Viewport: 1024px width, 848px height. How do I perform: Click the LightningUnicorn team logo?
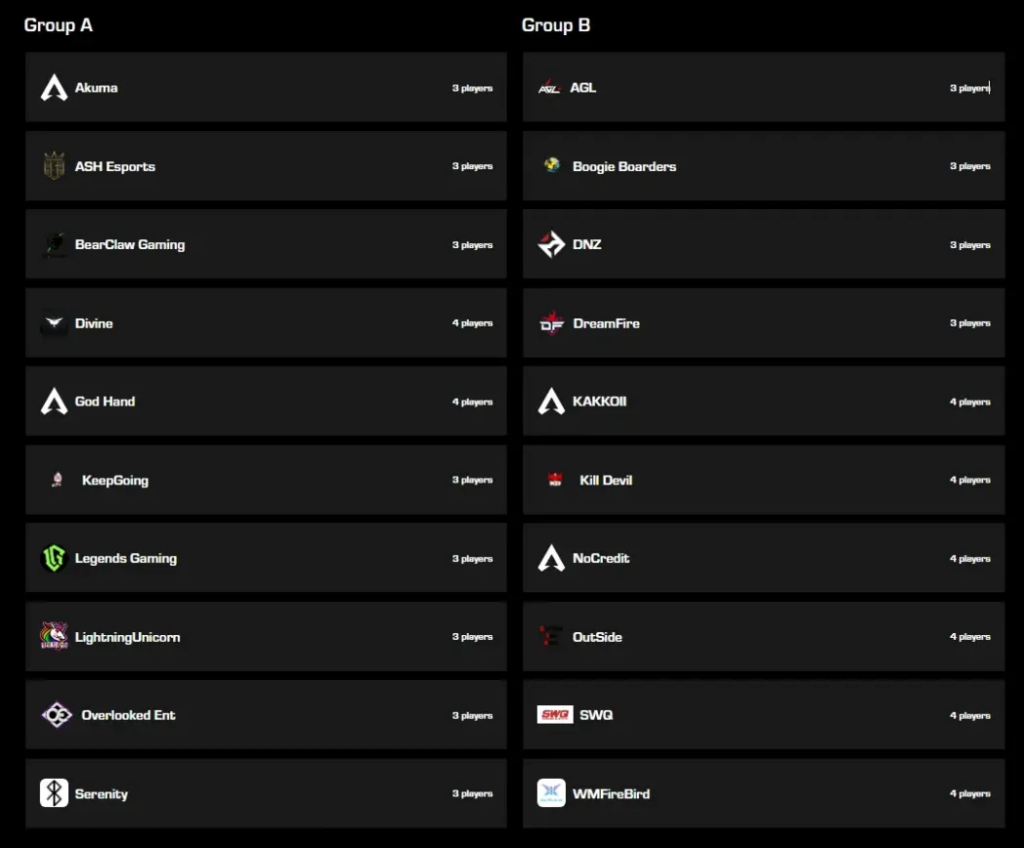click(54, 637)
